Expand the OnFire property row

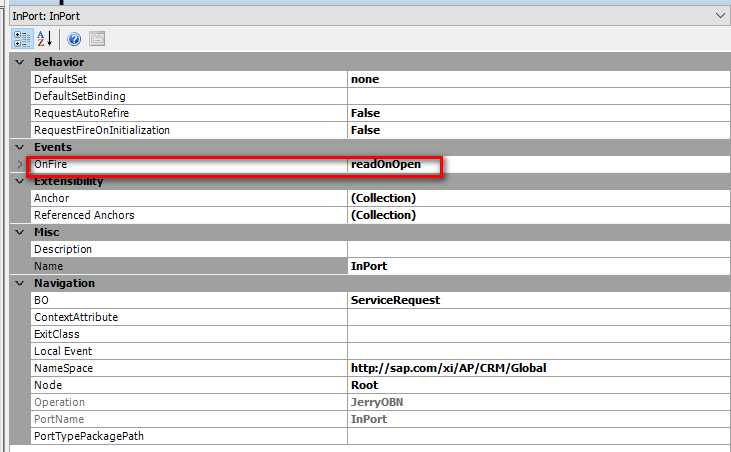coord(20,164)
